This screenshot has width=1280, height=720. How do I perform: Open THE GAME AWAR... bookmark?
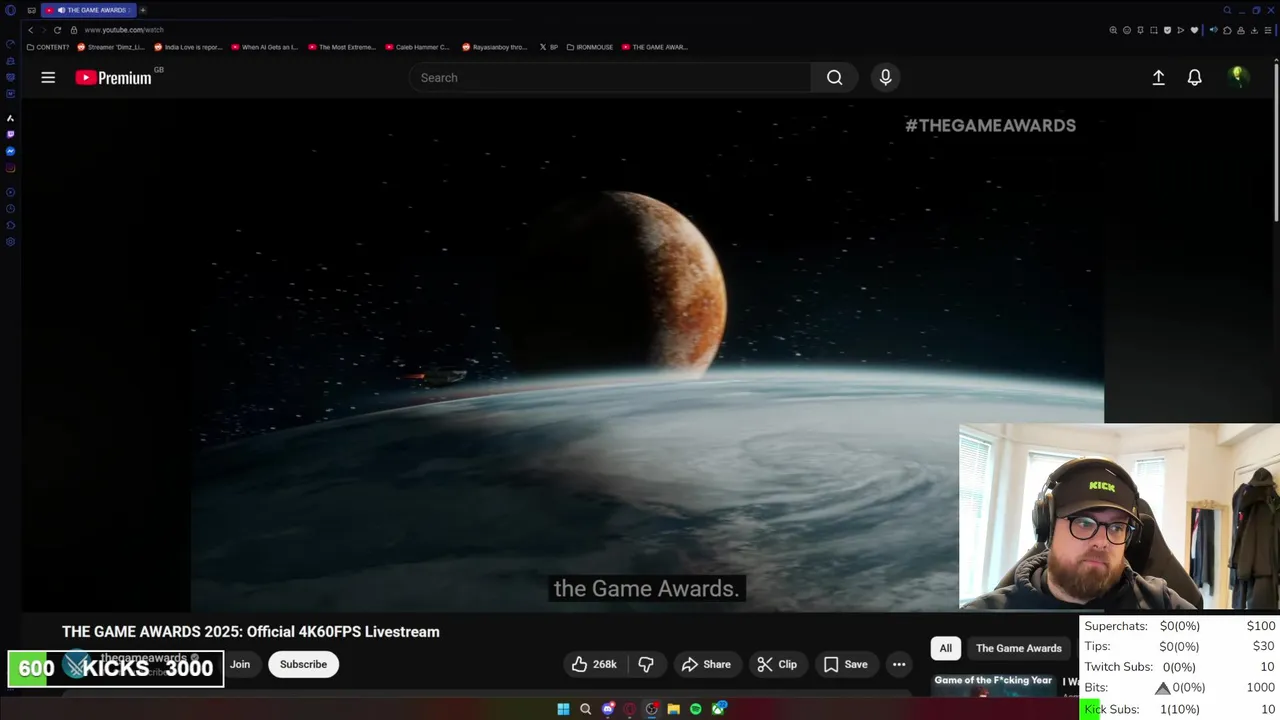[x=655, y=47]
